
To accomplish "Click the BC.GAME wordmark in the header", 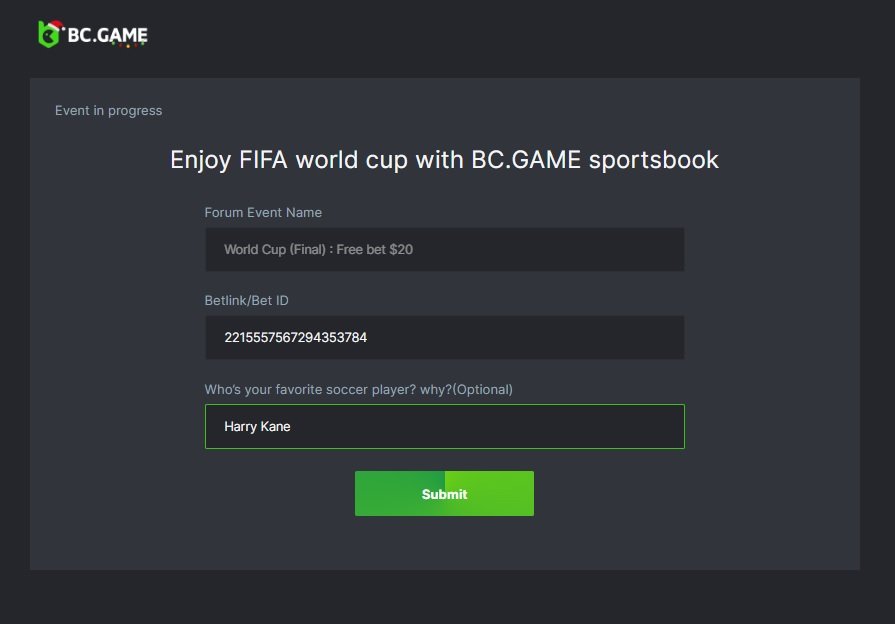I will 107,35.
